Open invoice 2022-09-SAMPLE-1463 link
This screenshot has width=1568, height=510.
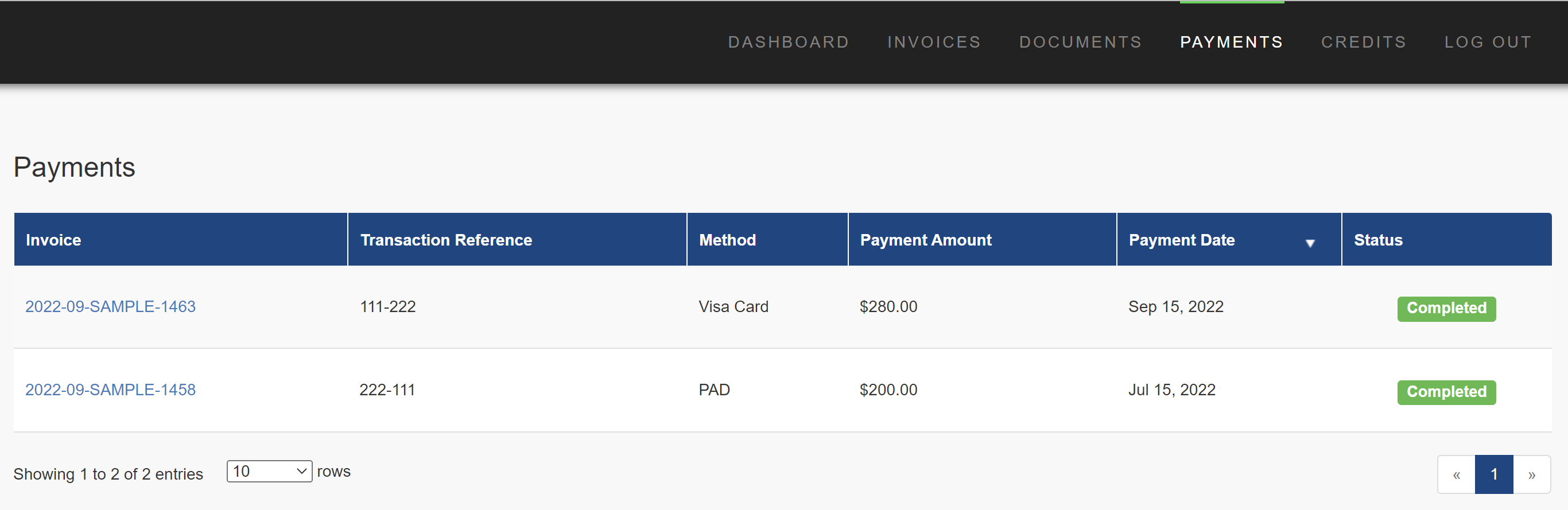pos(110,306)
